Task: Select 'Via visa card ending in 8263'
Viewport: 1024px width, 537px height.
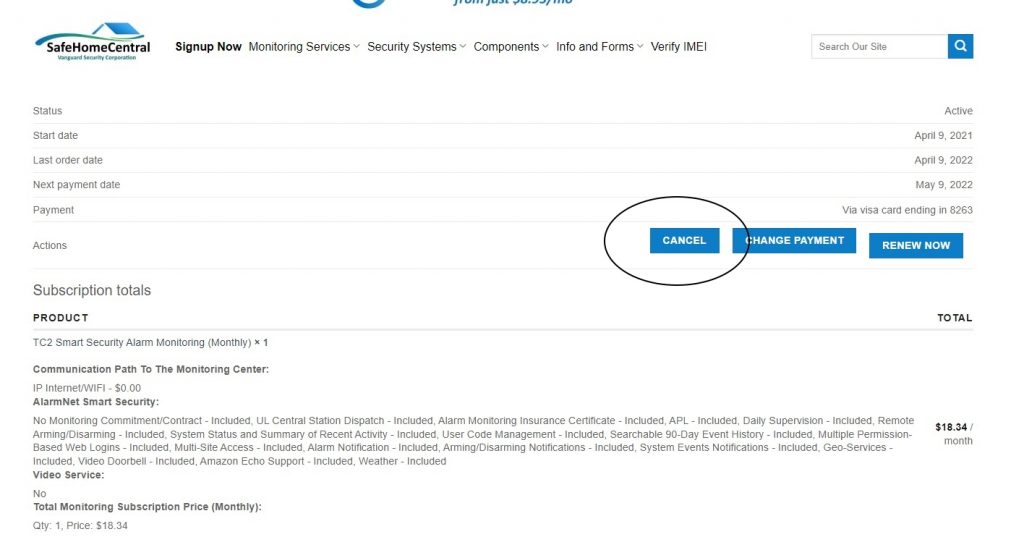Action: (x=907, y=210)
